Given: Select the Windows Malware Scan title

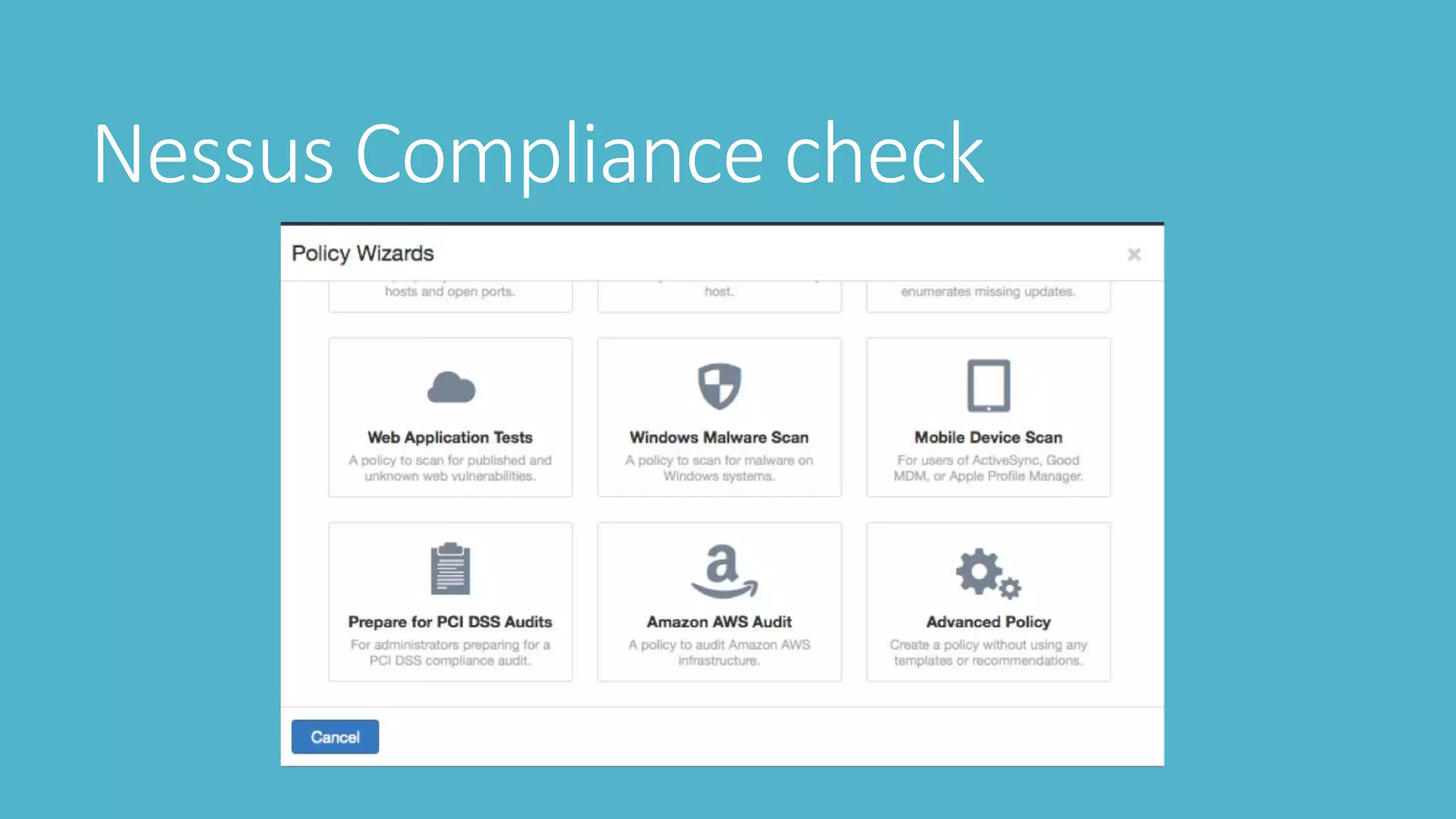Looking at the screenshot, I should (x=719, y=437).
